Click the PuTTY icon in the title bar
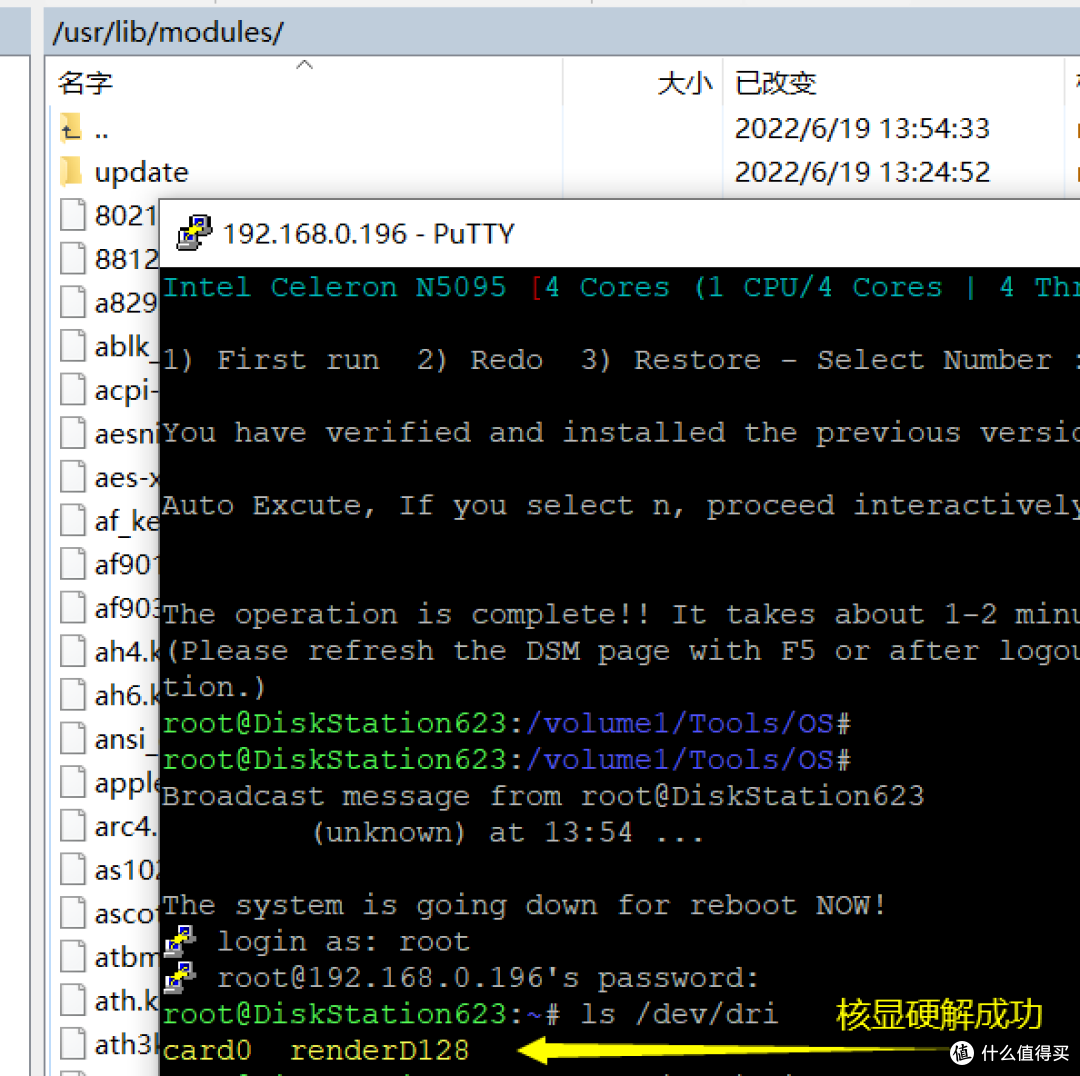This screenshot has height=1076, width=1080. (194, 233)
